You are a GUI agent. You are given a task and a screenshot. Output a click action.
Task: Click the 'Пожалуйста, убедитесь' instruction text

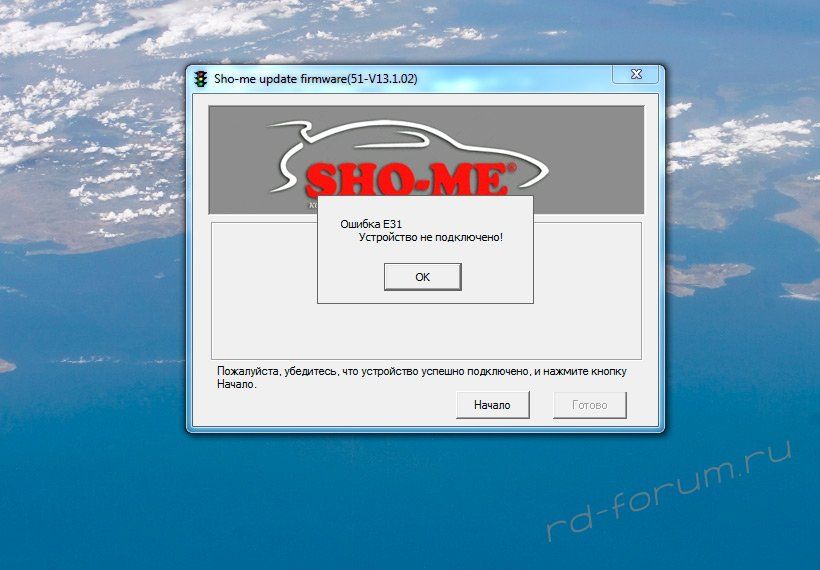point(422,378)
